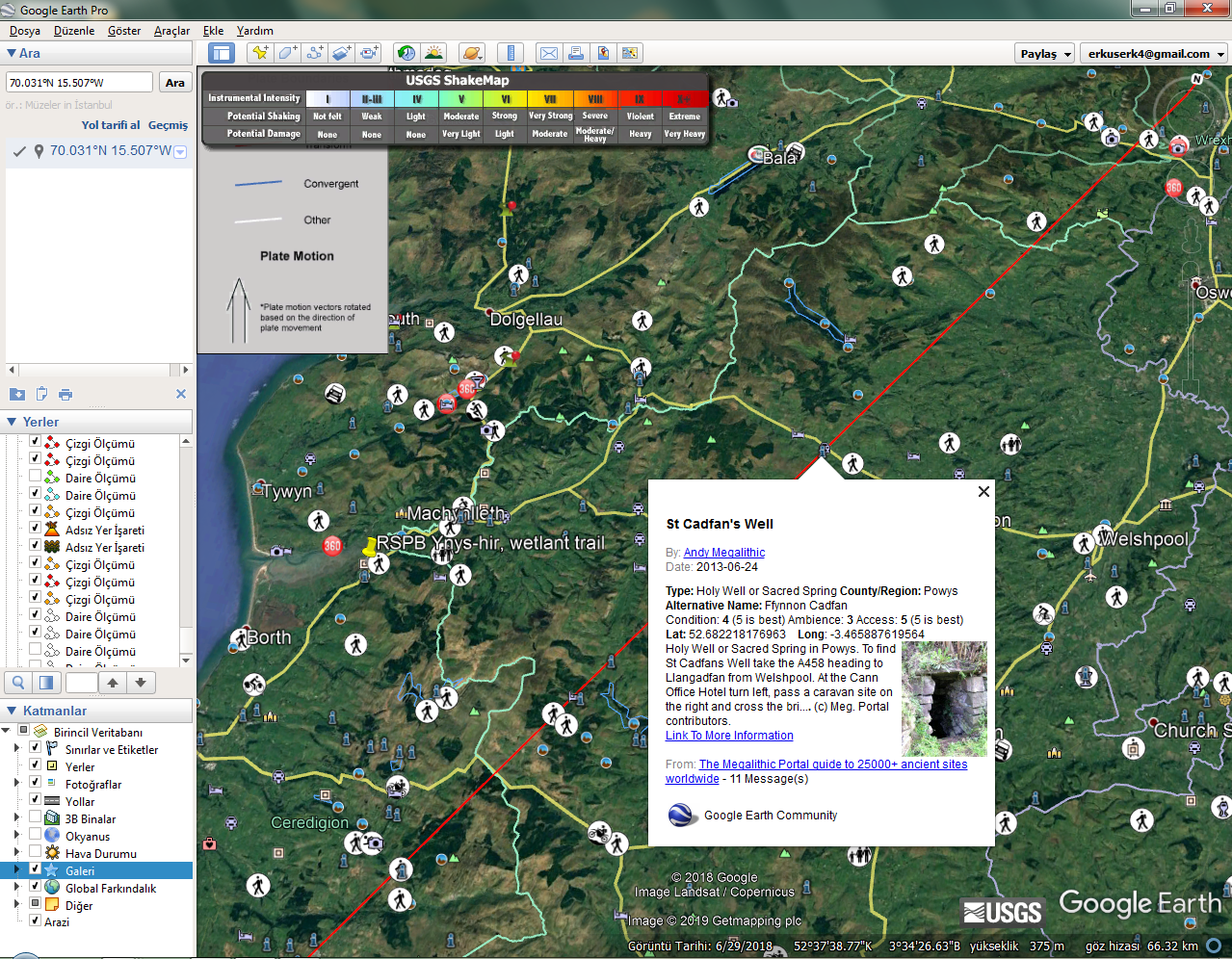Click the Yerler list vertical scrollbar
Screen dimensions: 1232x959
186,550
